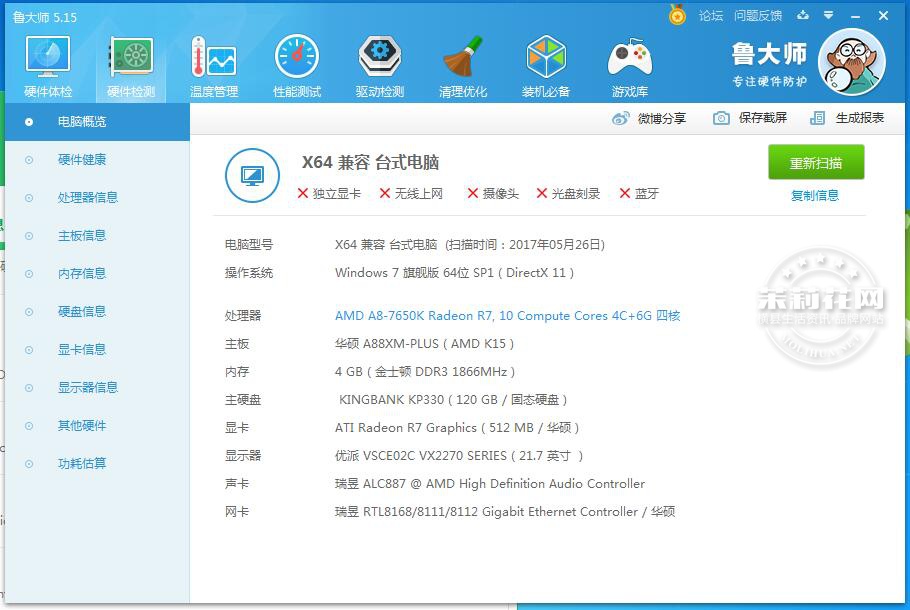
Task: Select 硬件健康 in the sidebar
Action: click(97, 160)
